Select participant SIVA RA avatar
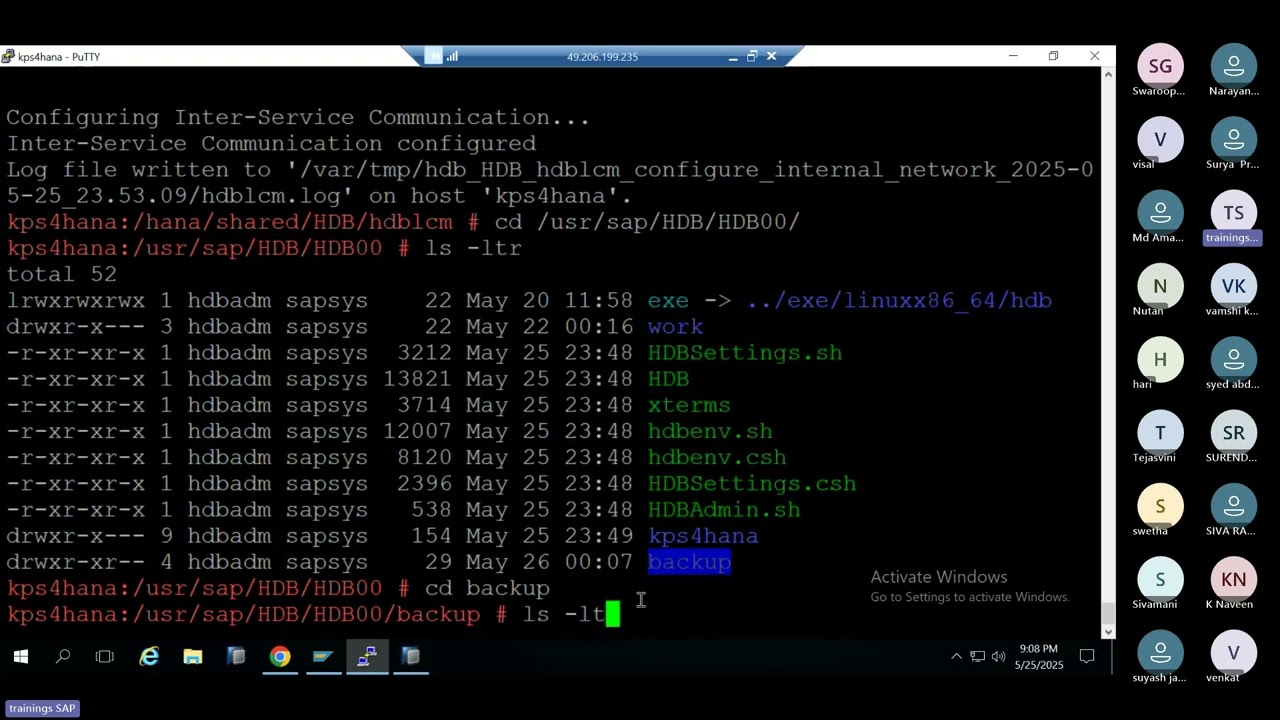 click(x=1233, y=506)
